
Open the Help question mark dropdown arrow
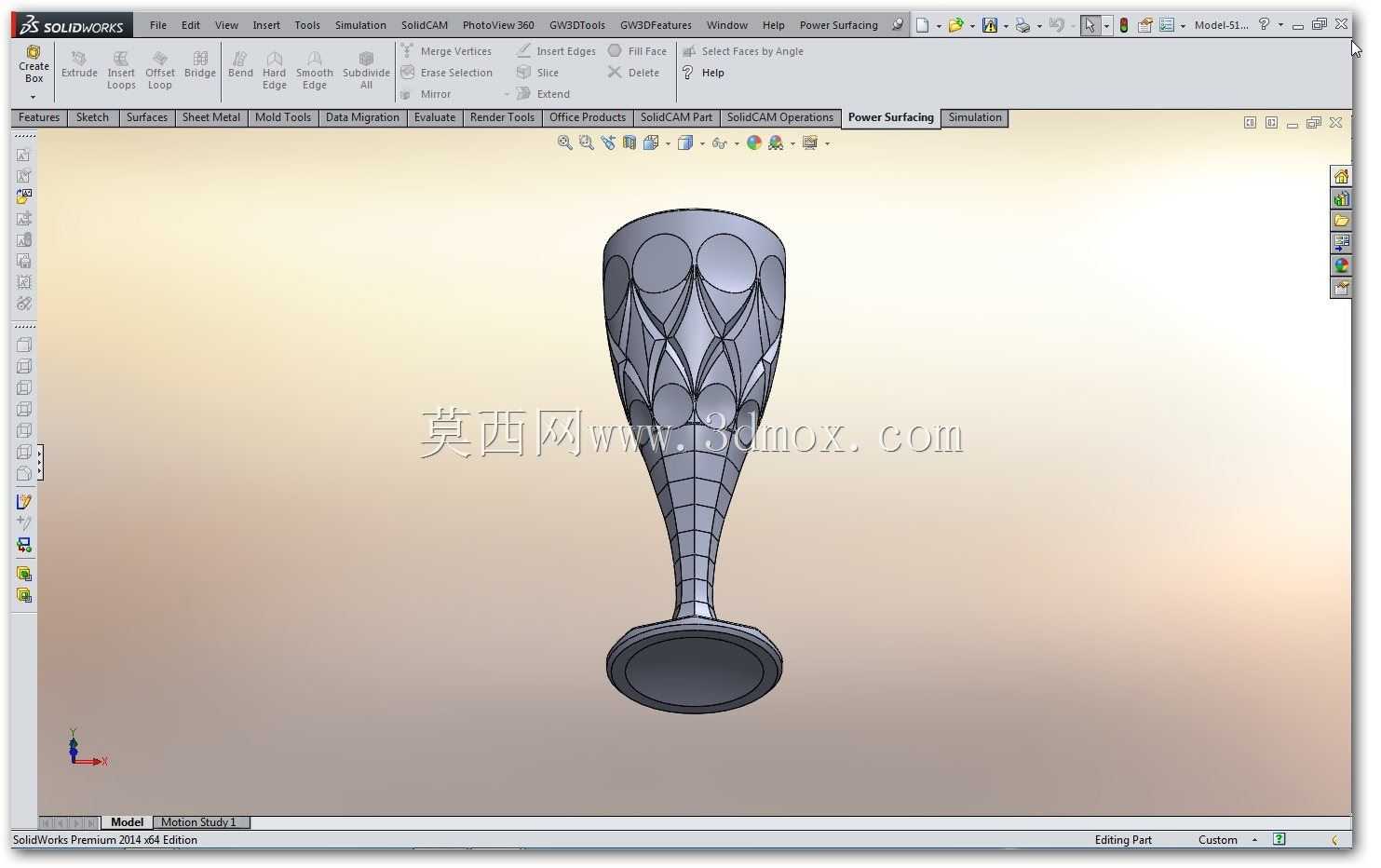(x=1280, y=25)
